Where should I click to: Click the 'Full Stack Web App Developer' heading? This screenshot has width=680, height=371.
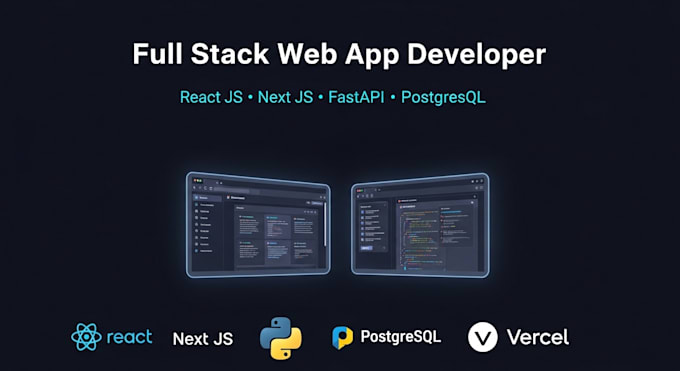click(339, 54)
